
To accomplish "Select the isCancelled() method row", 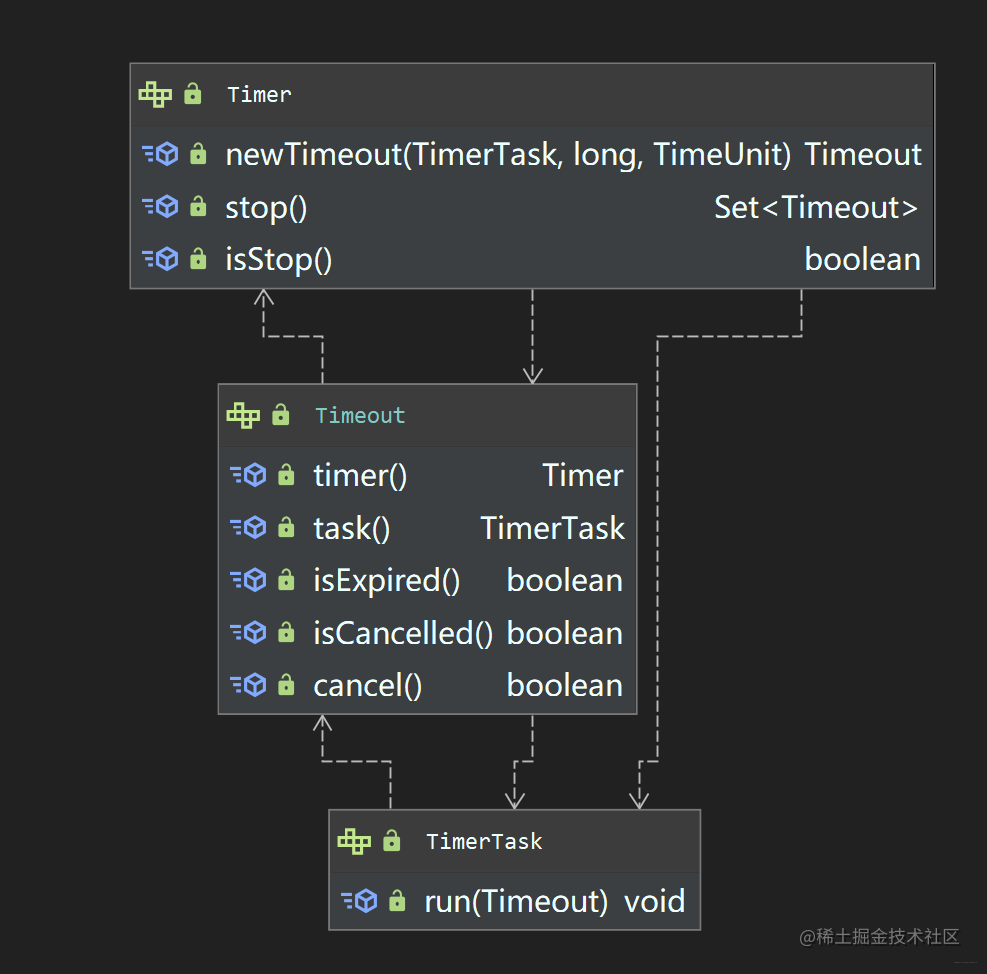I will [x=427, y=633].
